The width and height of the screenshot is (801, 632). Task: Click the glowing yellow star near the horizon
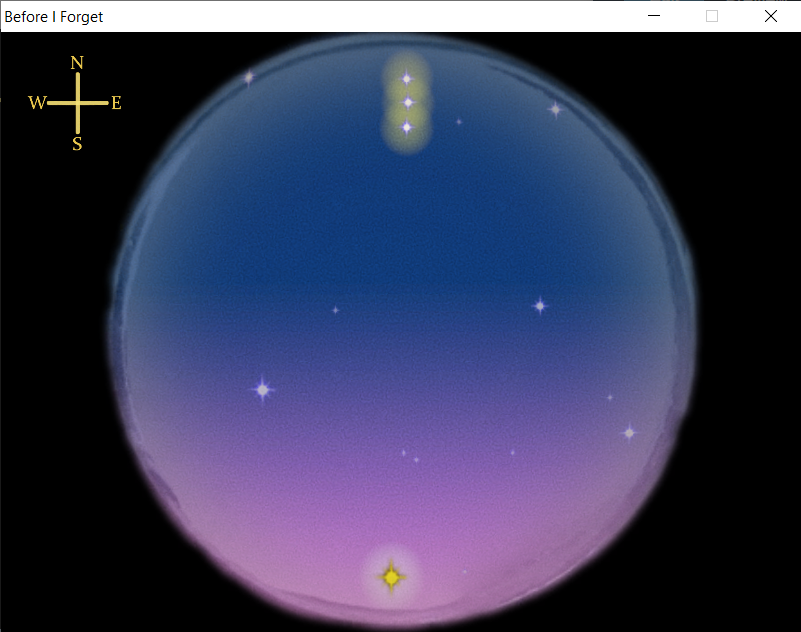[x=391, y=577]
